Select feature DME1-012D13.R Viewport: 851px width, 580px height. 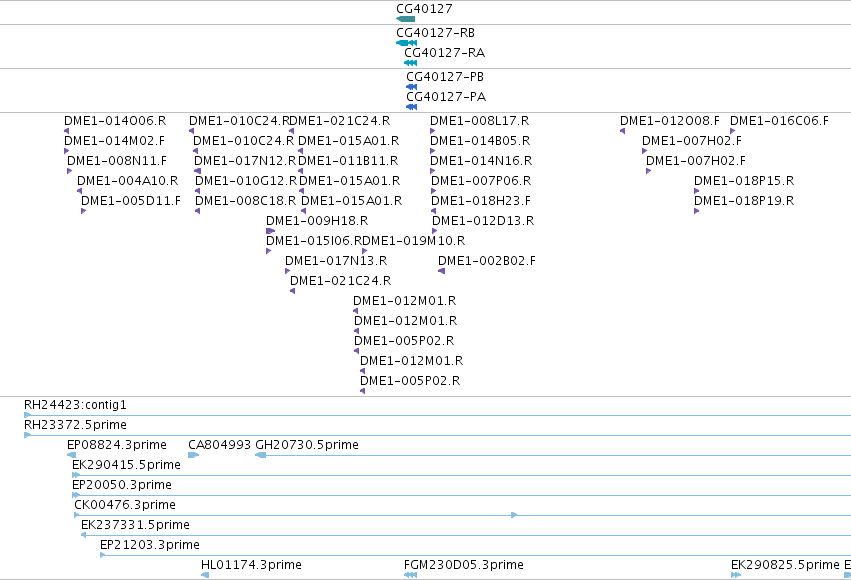click(x=483, y=221)
